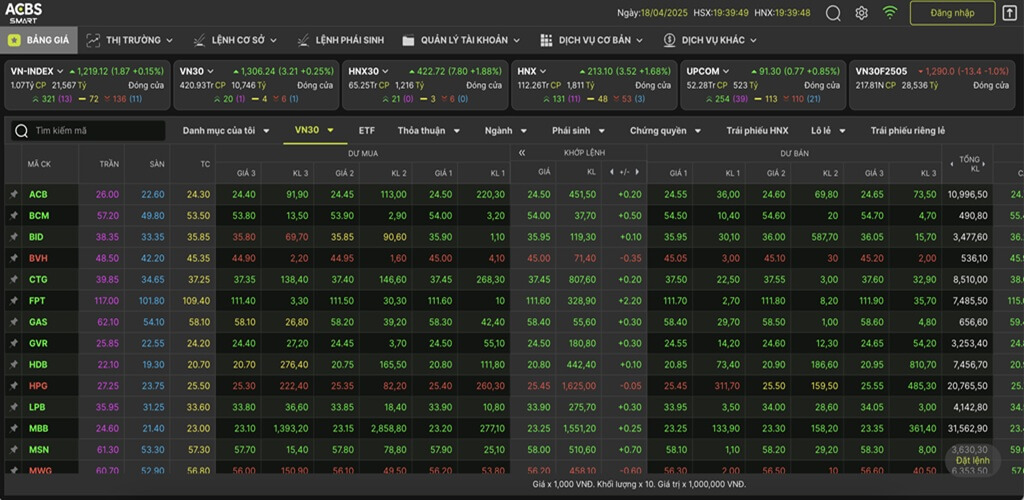Focus the Tìm kiếm mã search field
Image resolution: width=1024 pixels, height=500 pixels.
(x=88, y=131)
